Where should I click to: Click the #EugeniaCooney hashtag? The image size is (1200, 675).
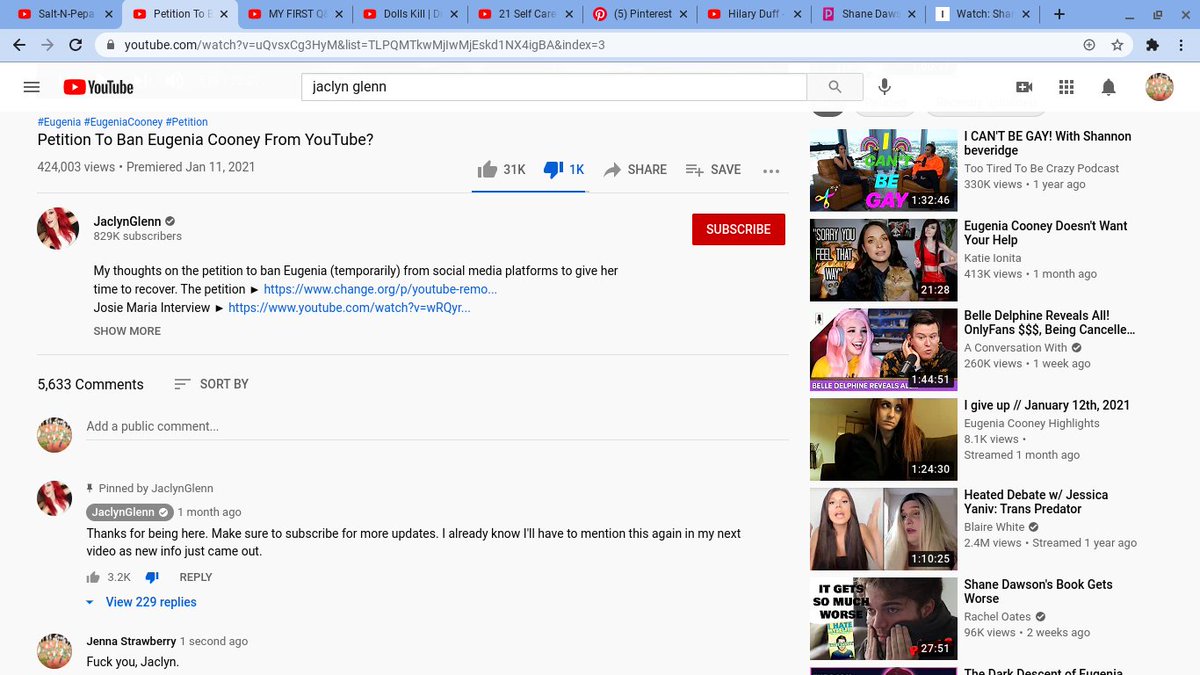(123, 122)
